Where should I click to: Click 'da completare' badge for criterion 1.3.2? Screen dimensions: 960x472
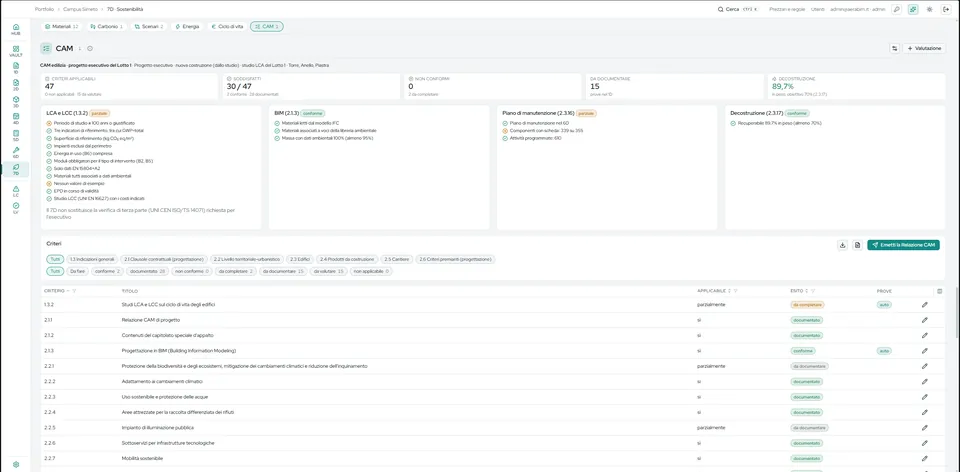click(x=808, y=304)
